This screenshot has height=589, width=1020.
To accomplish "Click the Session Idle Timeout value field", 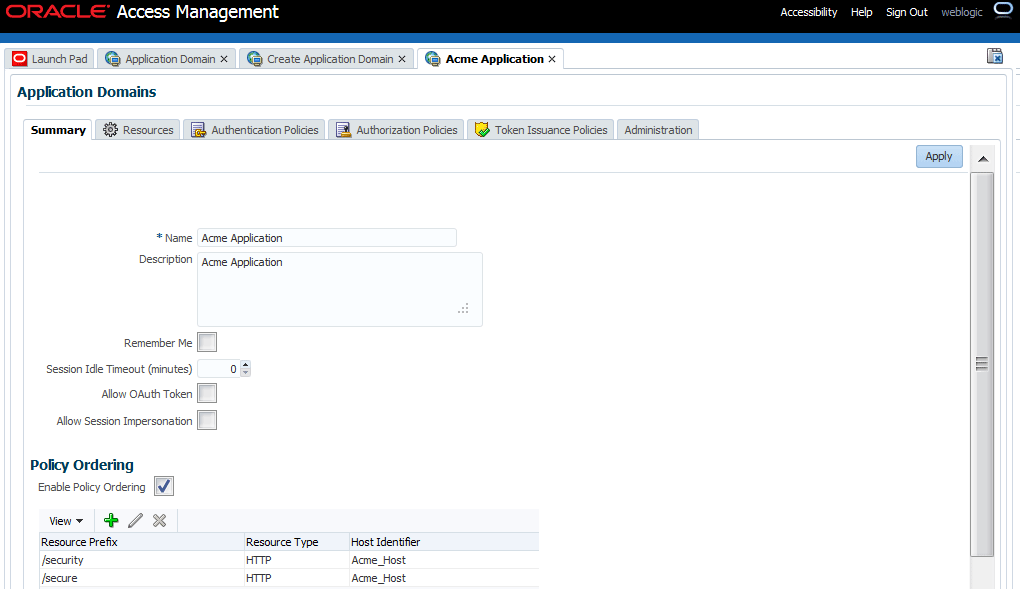I will pyautogui.click(x=219, y=369).
